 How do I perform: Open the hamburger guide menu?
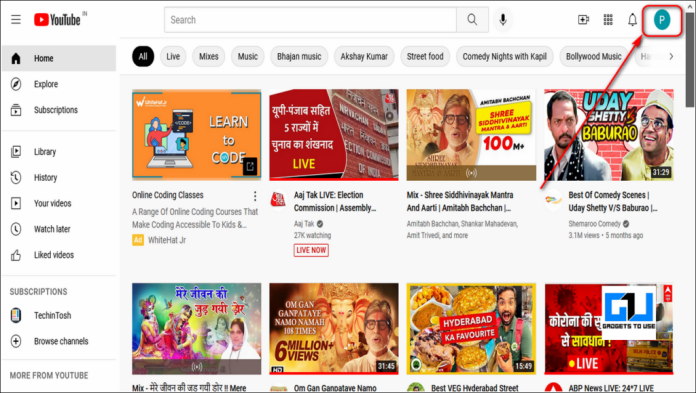(x=16, y=20)
